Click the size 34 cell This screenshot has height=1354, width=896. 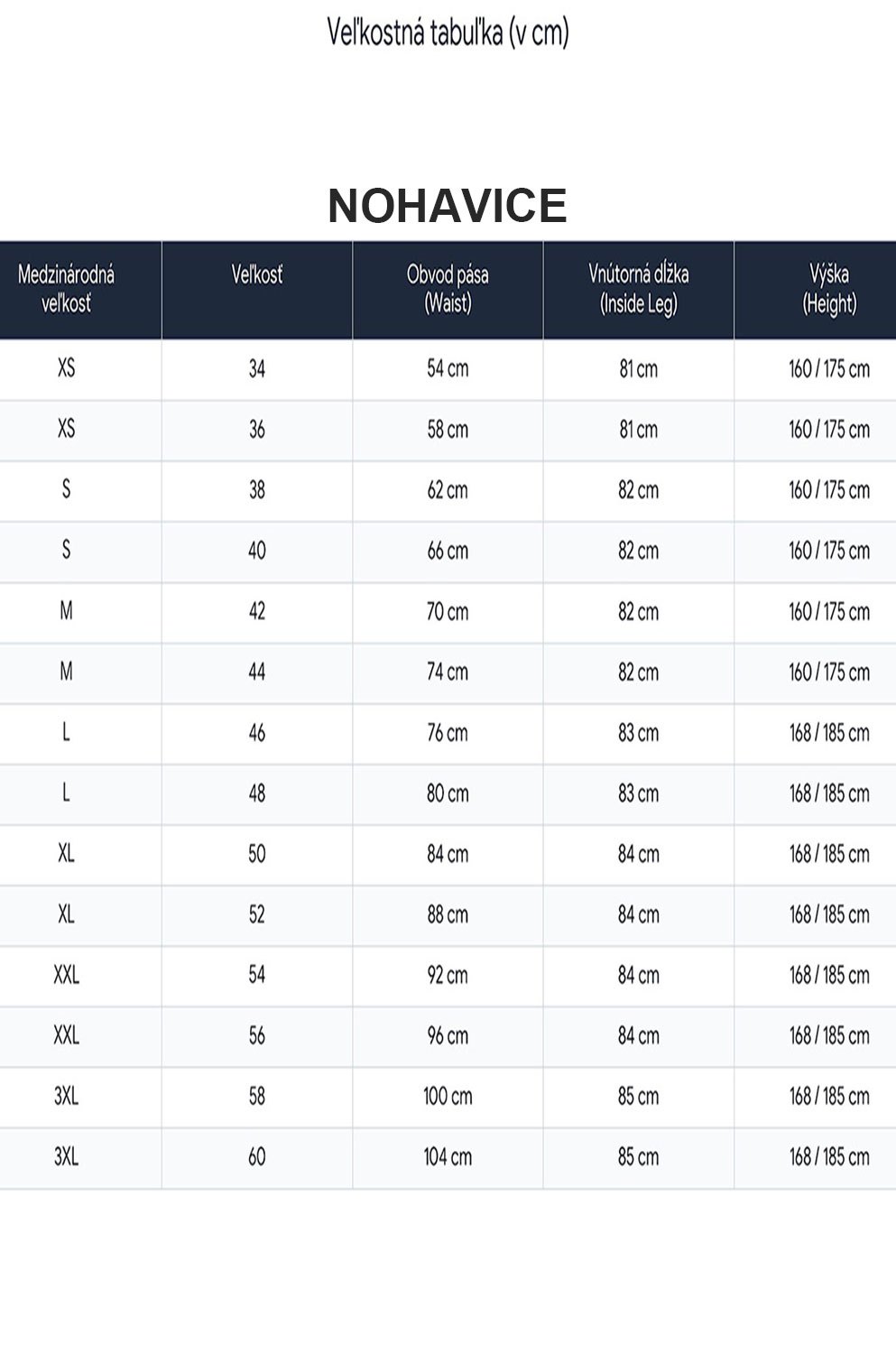point(257,369)
